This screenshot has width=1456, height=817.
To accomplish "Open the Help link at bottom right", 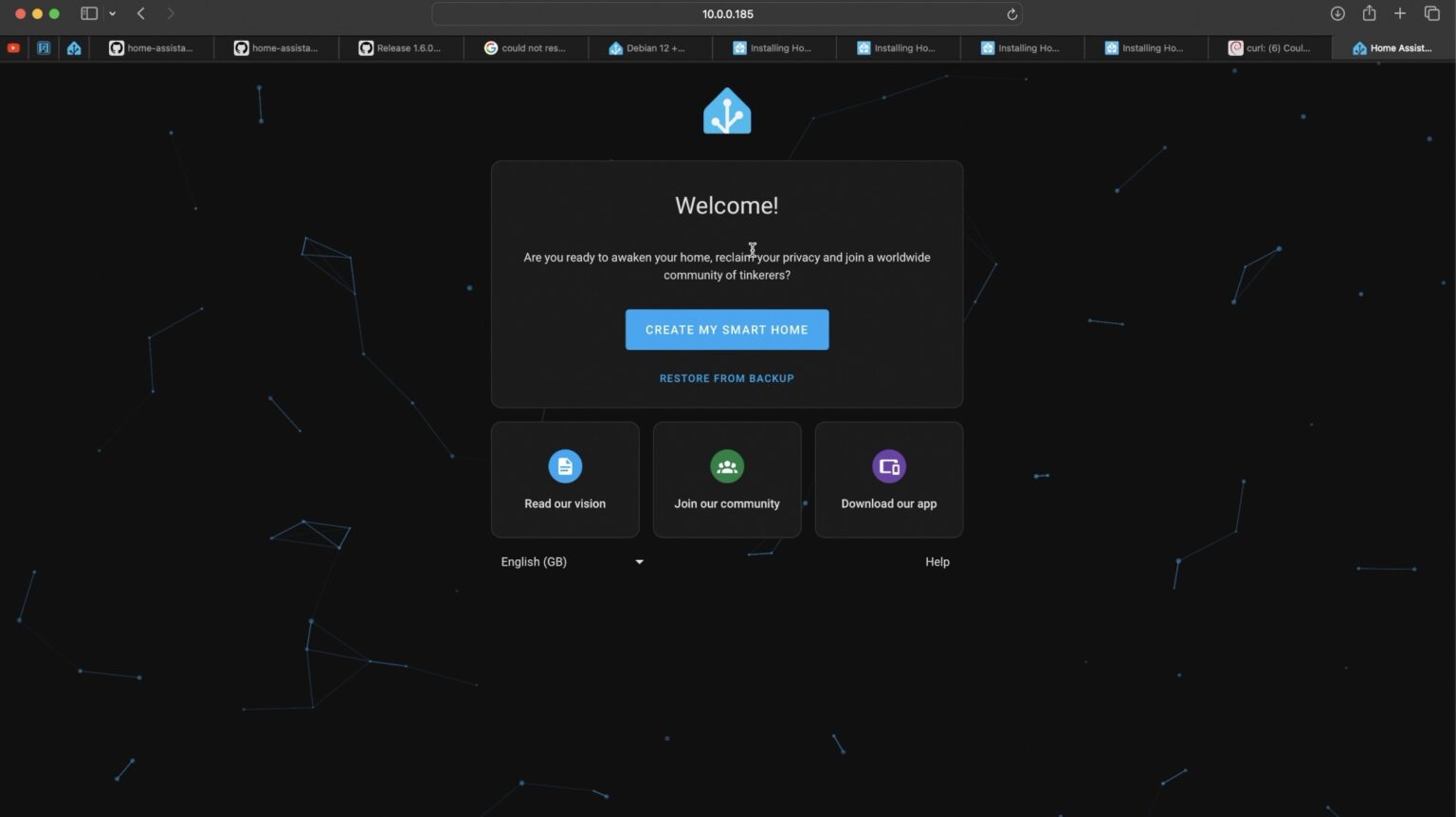I will (x=937, y=561).
